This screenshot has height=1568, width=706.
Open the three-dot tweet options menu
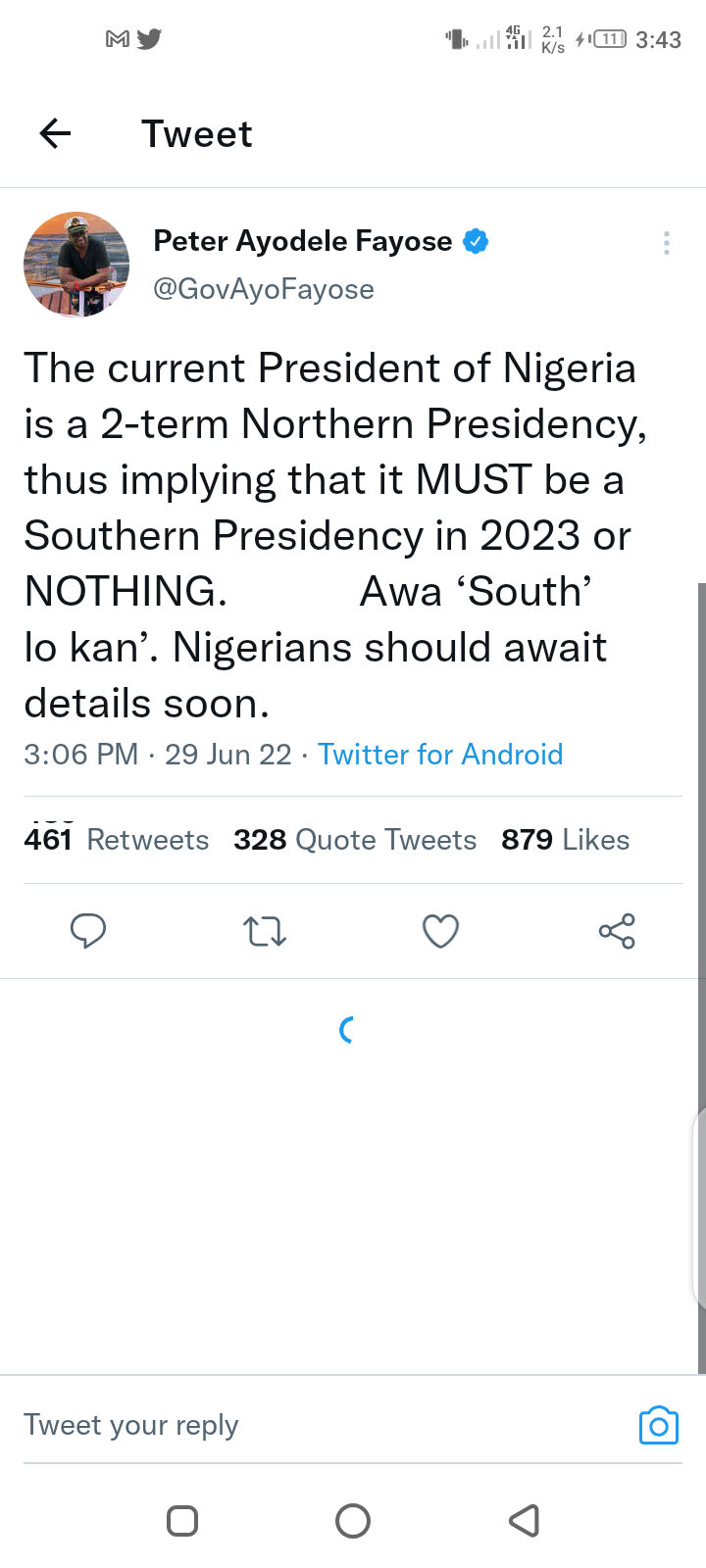click(667, 243)
